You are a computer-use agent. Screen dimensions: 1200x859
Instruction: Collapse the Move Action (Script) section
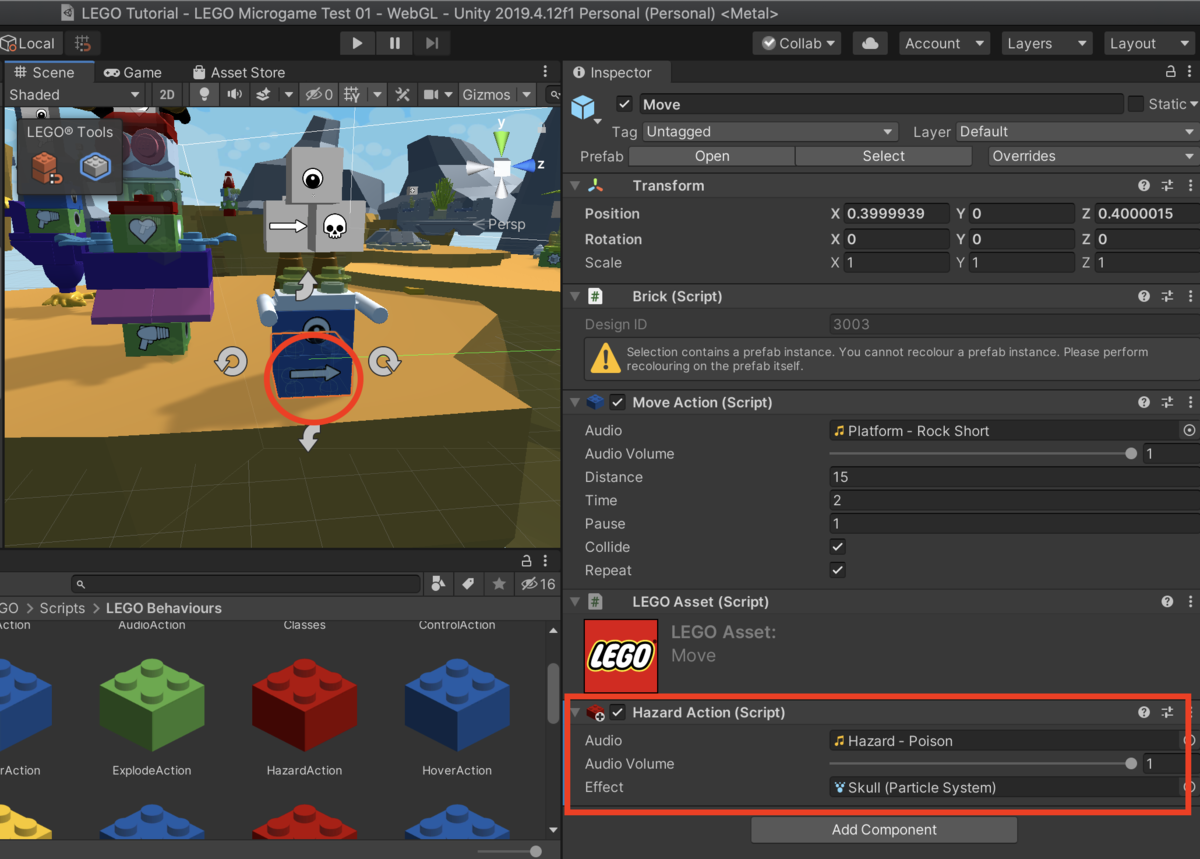575,402
